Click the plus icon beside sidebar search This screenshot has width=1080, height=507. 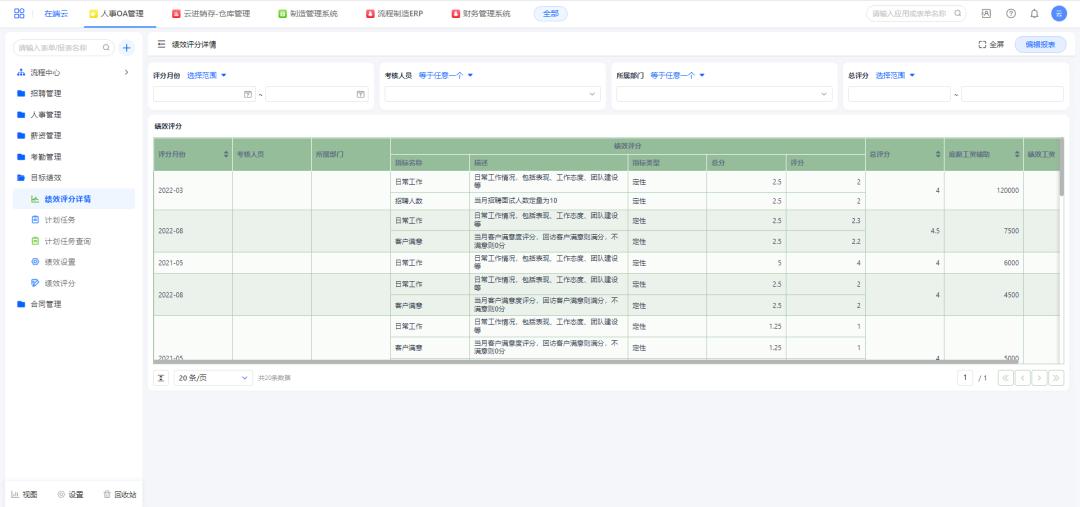[x=127, y=48]
